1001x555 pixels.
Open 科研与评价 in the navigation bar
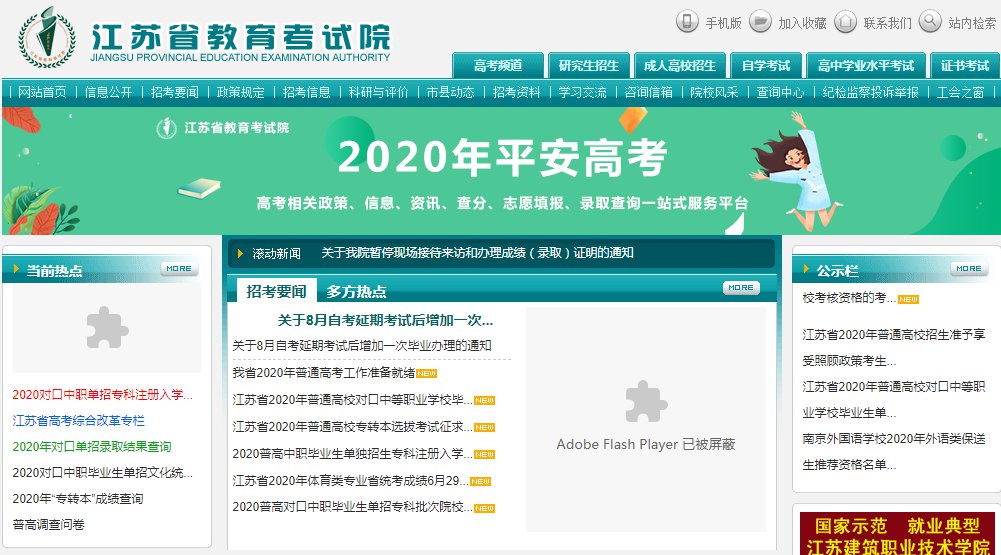tap(379, 93)
